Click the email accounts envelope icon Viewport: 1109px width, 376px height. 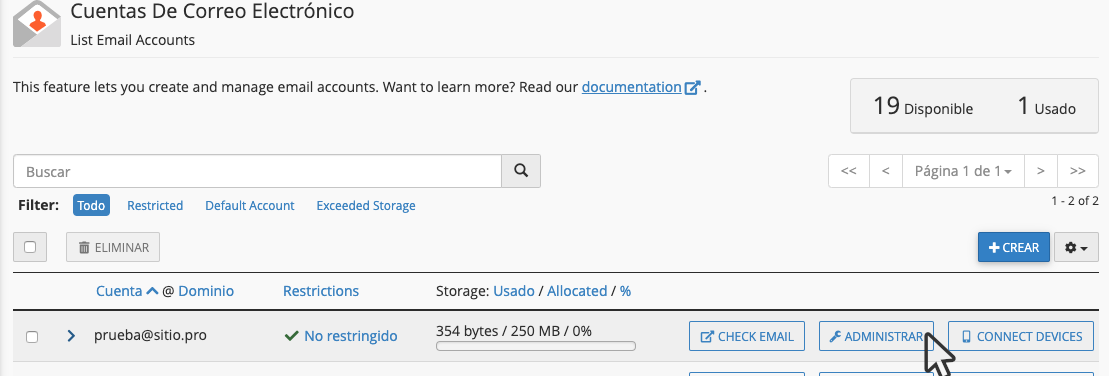tap(37, 23)
